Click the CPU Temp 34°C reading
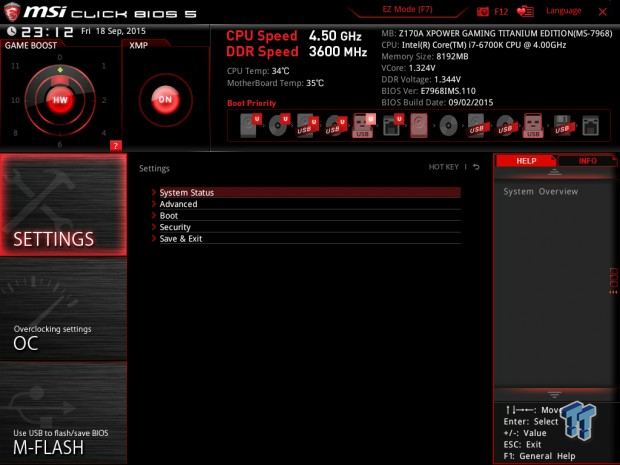 click(x=258, y=71)
